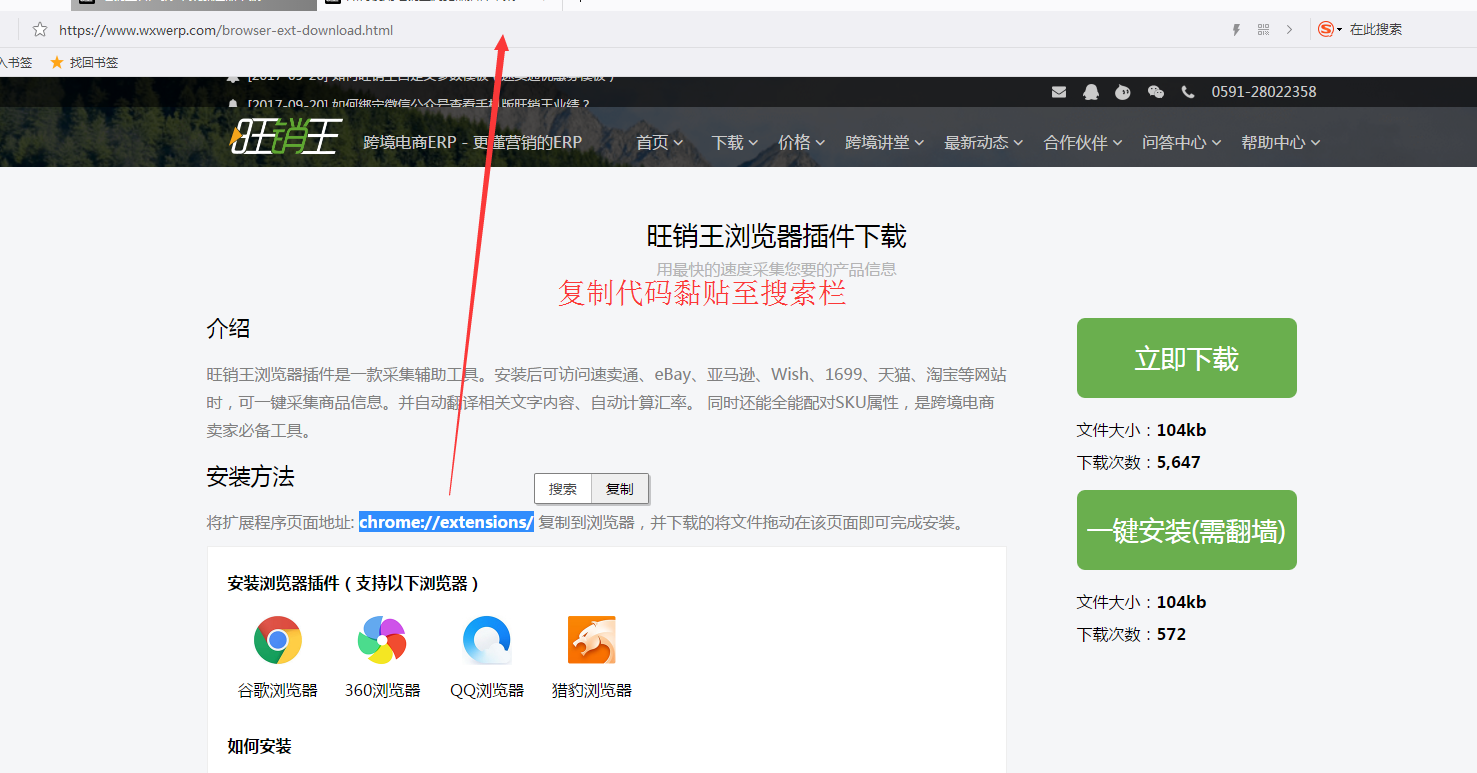This screenshot has width=1477, height=773.
Task: Click the email envelope icon in site header
Action: tap(1059, 92)
